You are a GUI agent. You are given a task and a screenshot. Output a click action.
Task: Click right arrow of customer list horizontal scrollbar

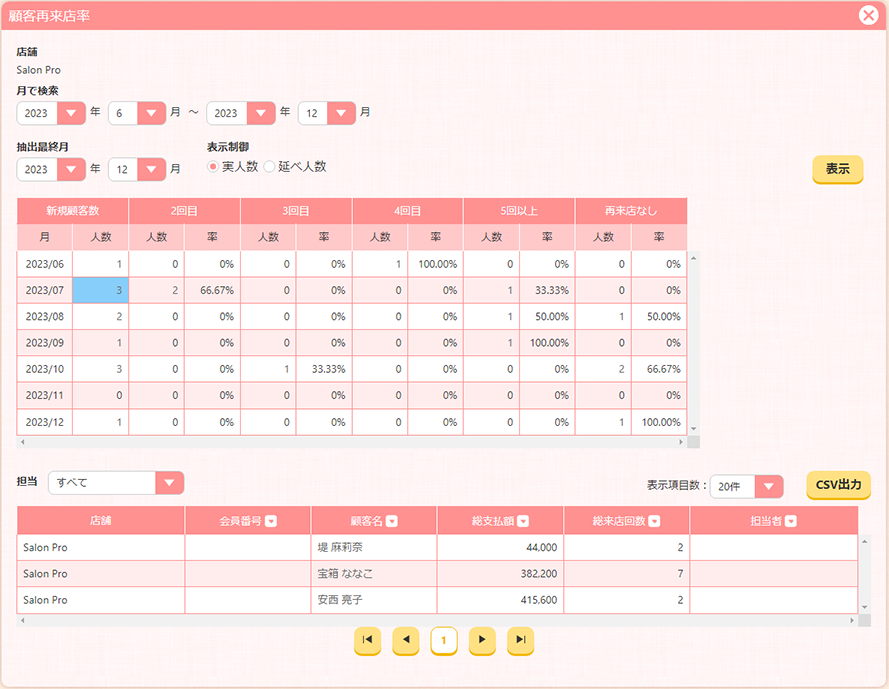coord(852,620)
